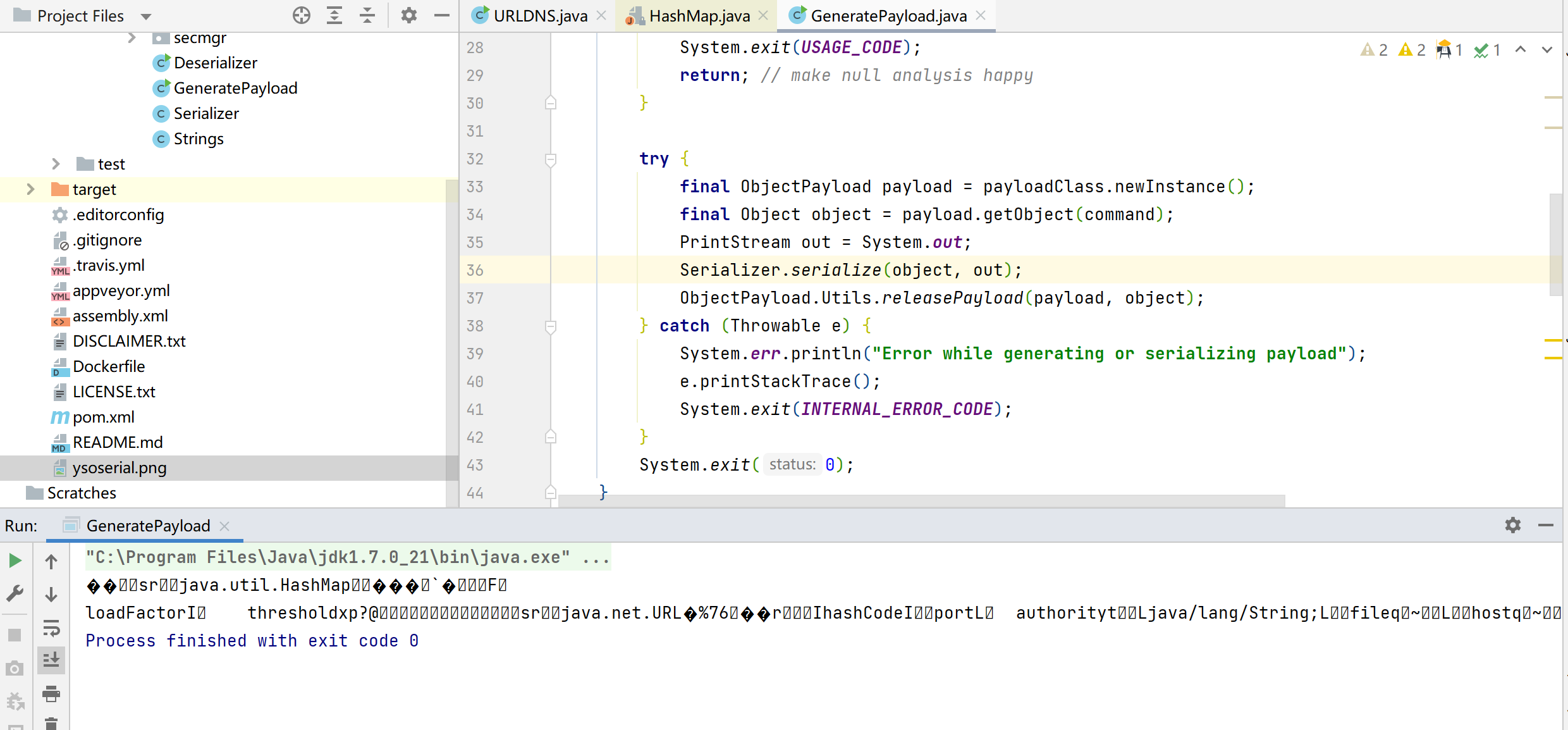Open GeneratePayload class in tree
This screenshot has width=1568, height=730.
[x=225, y=88]
